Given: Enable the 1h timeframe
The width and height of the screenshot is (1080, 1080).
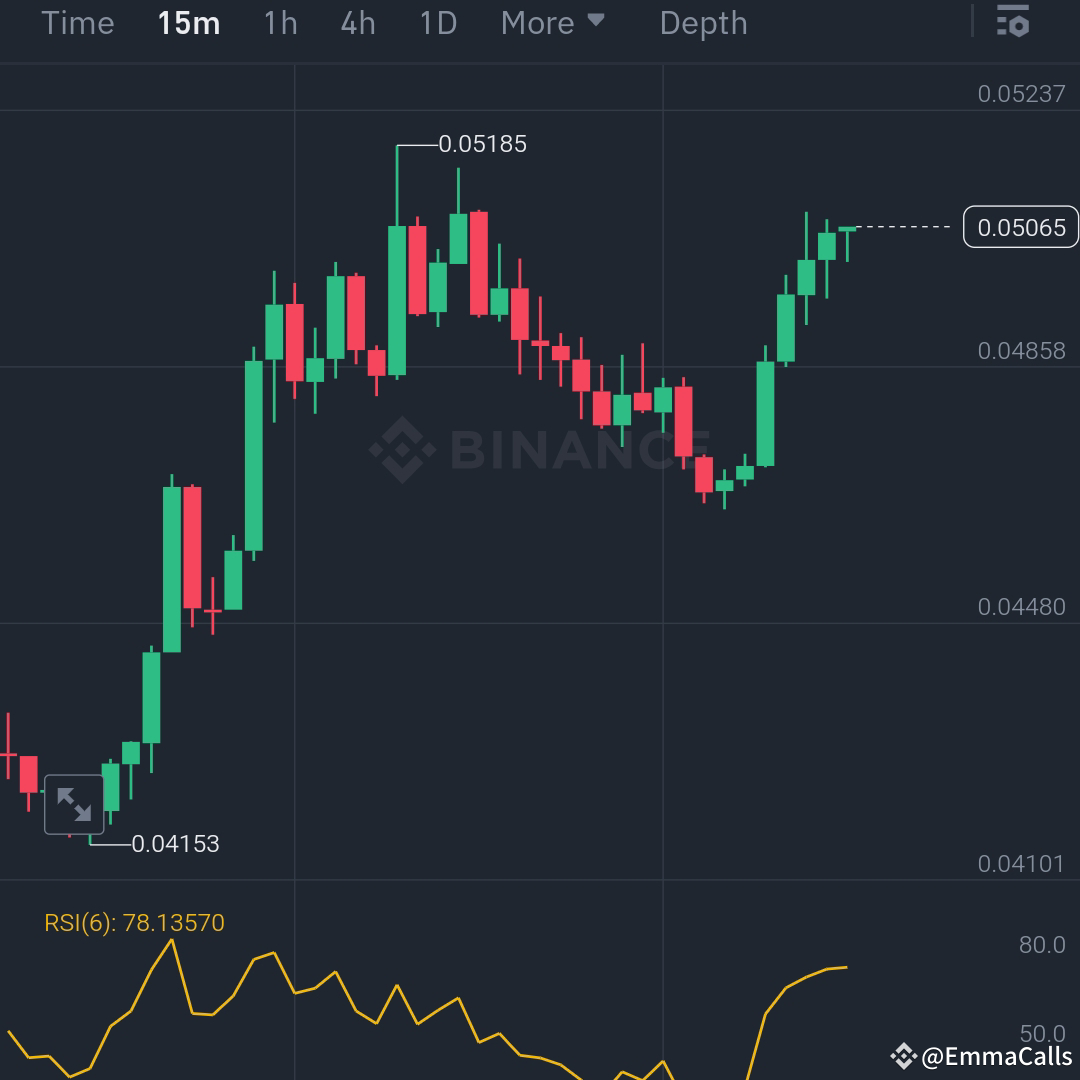Looking at the screenshot, I should tap(279, 23).
